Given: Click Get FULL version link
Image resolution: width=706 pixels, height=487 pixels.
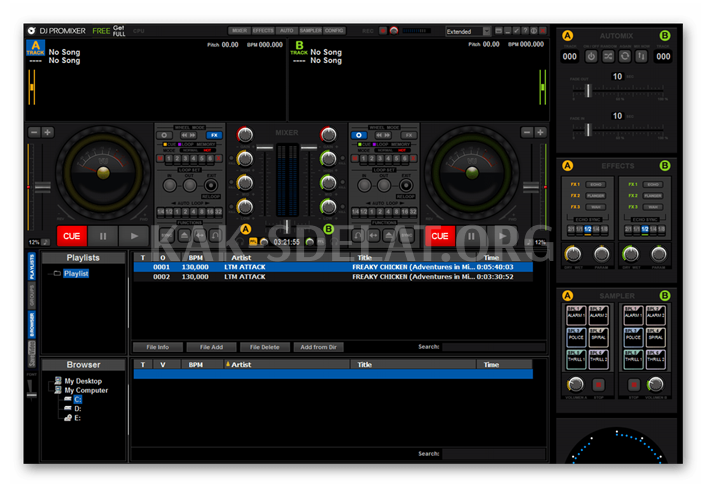Looking at the screenshot, I should pyautogui.click(x=119, y=31).
